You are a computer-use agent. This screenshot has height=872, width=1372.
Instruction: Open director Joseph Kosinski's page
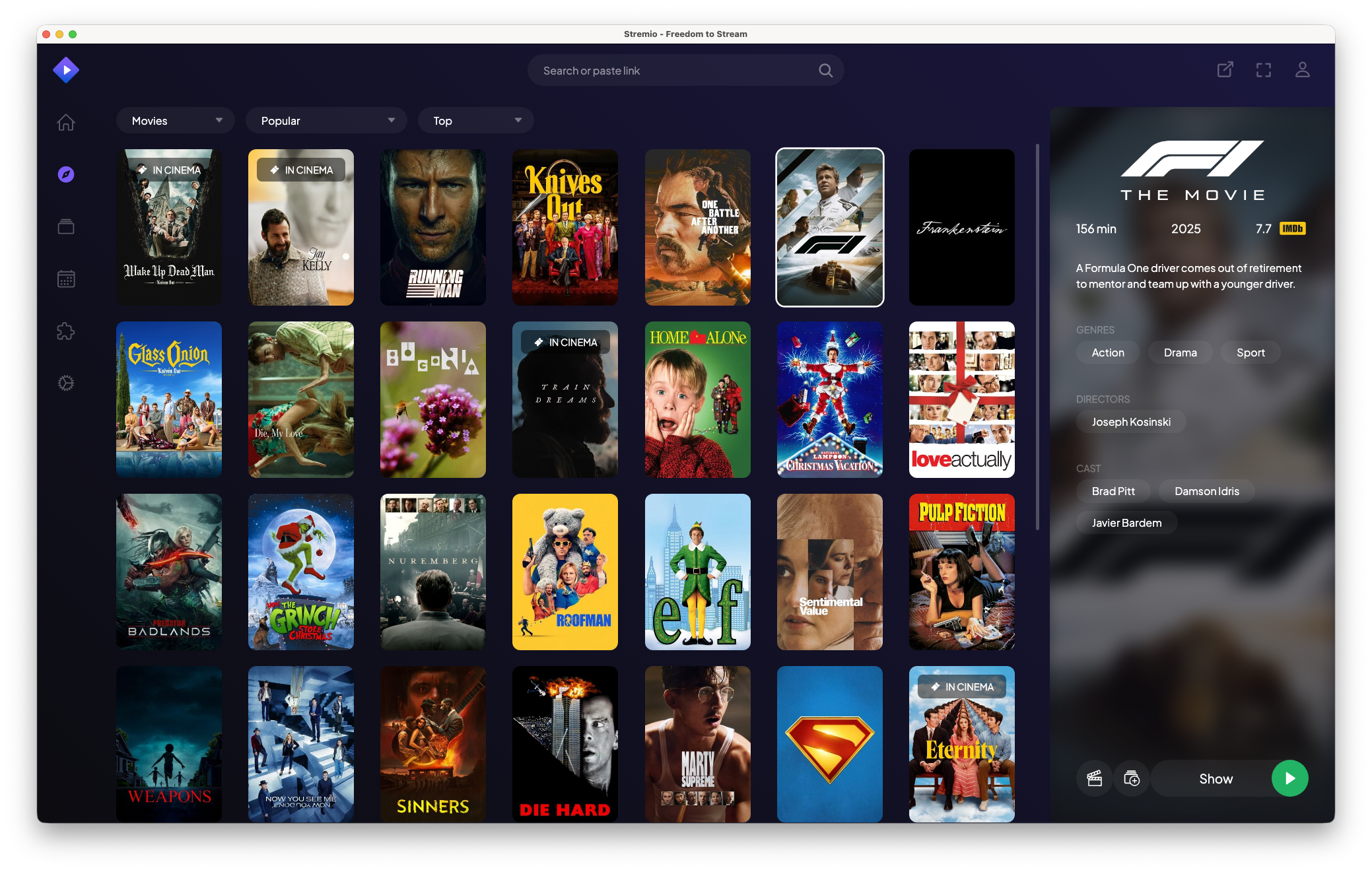click(1130, 421)
